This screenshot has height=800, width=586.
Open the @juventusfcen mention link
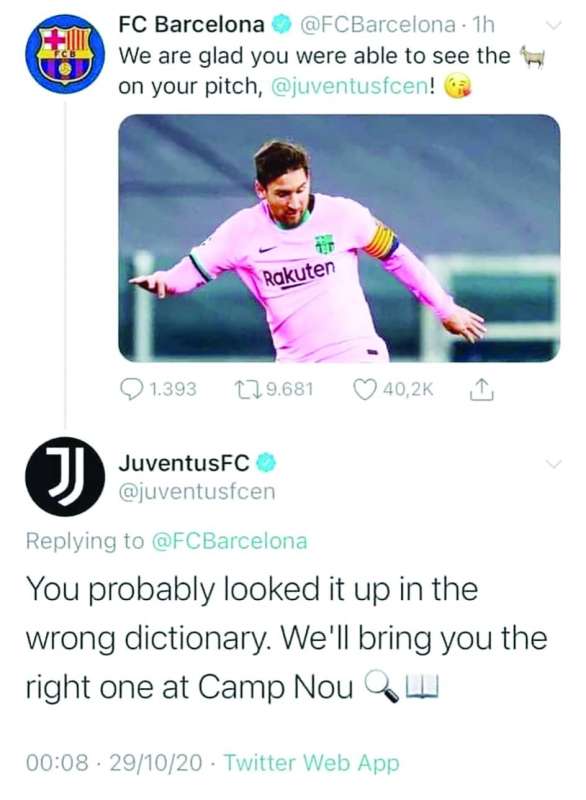point(351,87)
